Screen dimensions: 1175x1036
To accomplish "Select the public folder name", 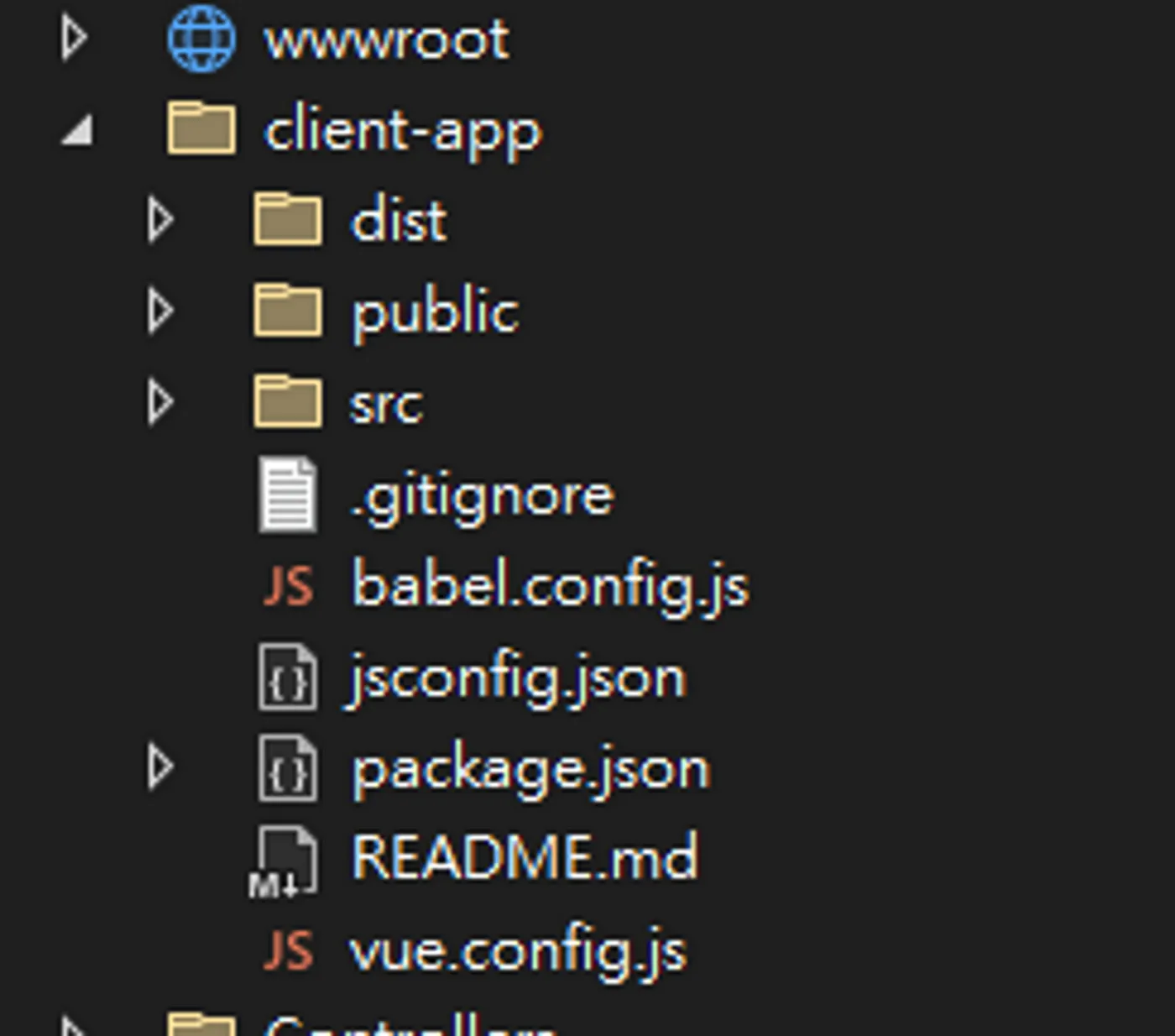I will click(435, 313).
